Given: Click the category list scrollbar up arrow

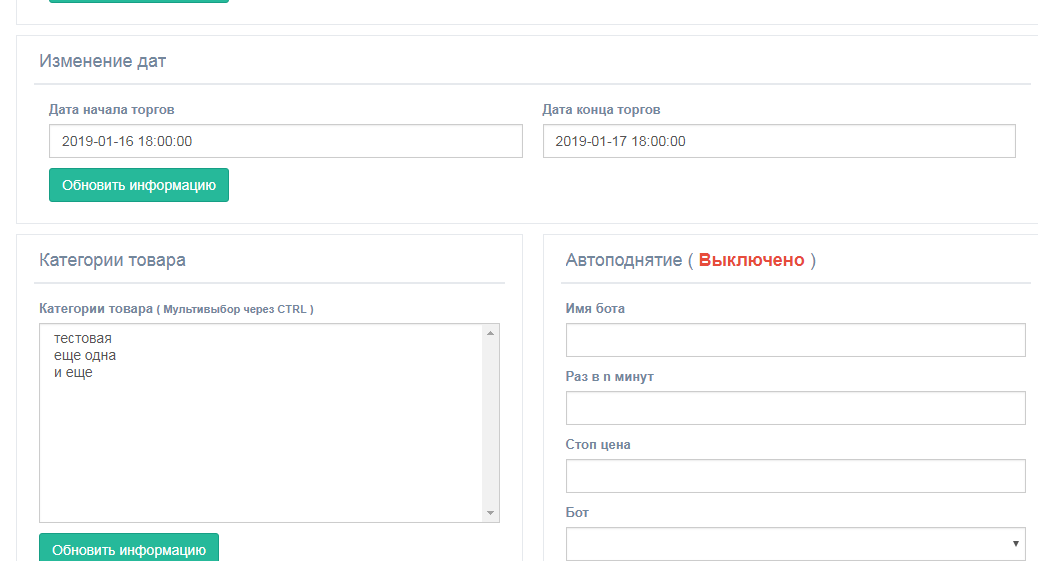Looking at the screenshot, I should (490, 333).
